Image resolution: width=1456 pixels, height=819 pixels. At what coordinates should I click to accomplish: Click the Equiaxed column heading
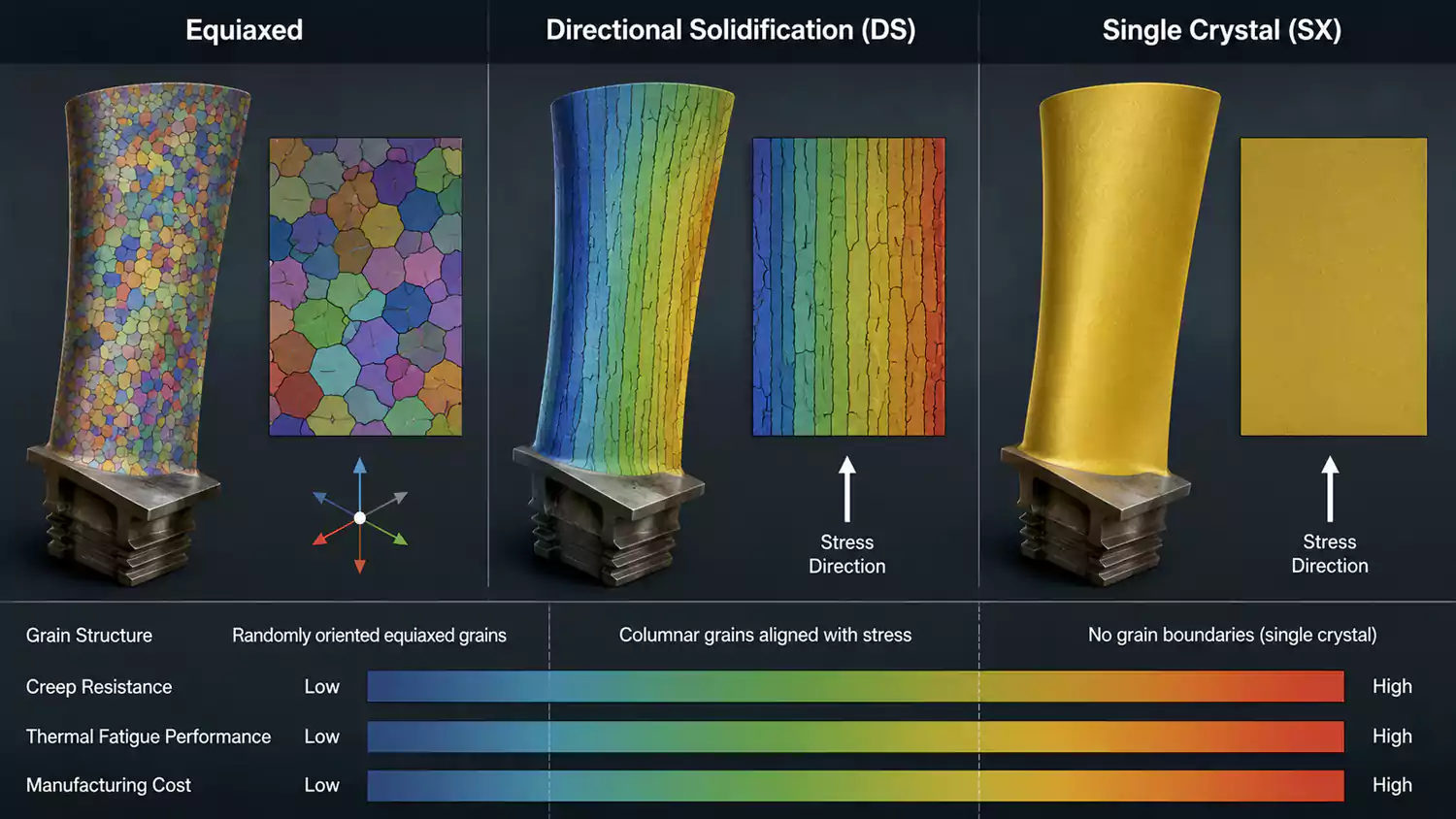(245, 30)
